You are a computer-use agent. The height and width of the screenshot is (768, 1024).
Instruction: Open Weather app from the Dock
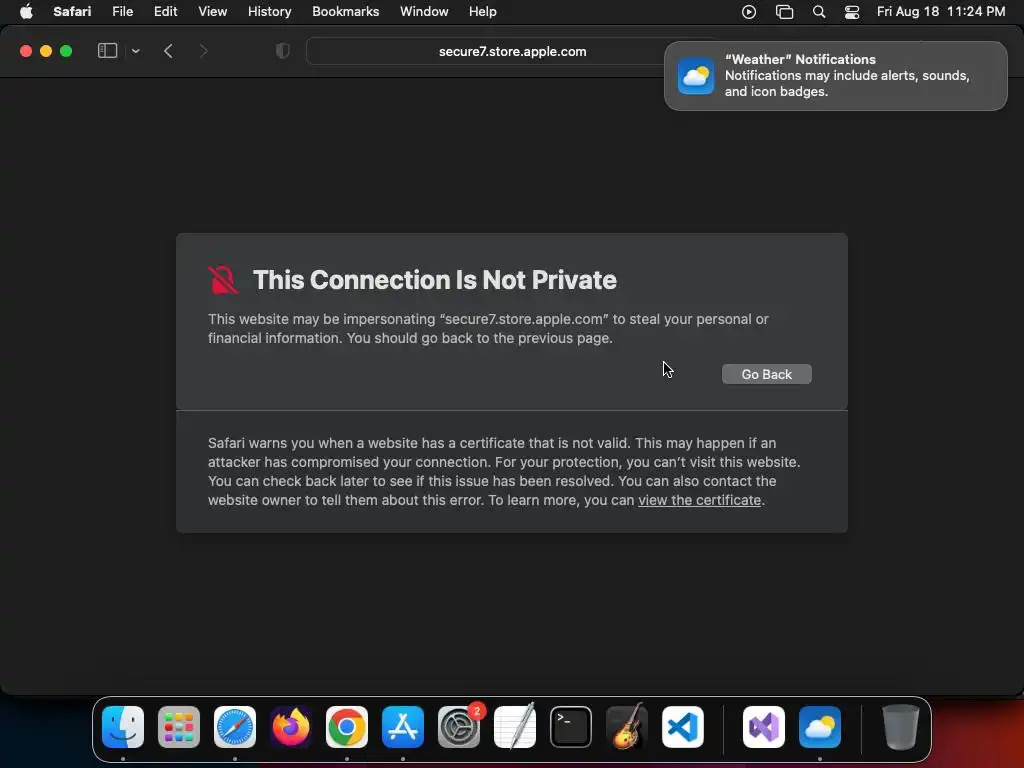tap(820, 726)
